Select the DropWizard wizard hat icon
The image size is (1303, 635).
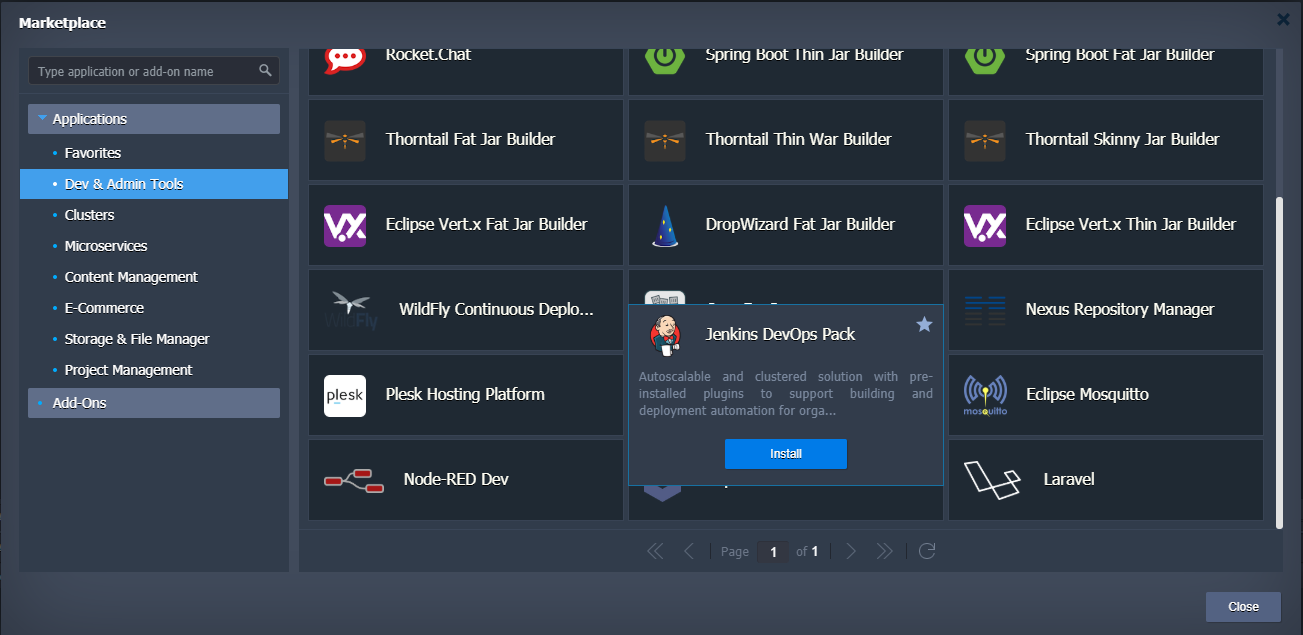(665, 225)
